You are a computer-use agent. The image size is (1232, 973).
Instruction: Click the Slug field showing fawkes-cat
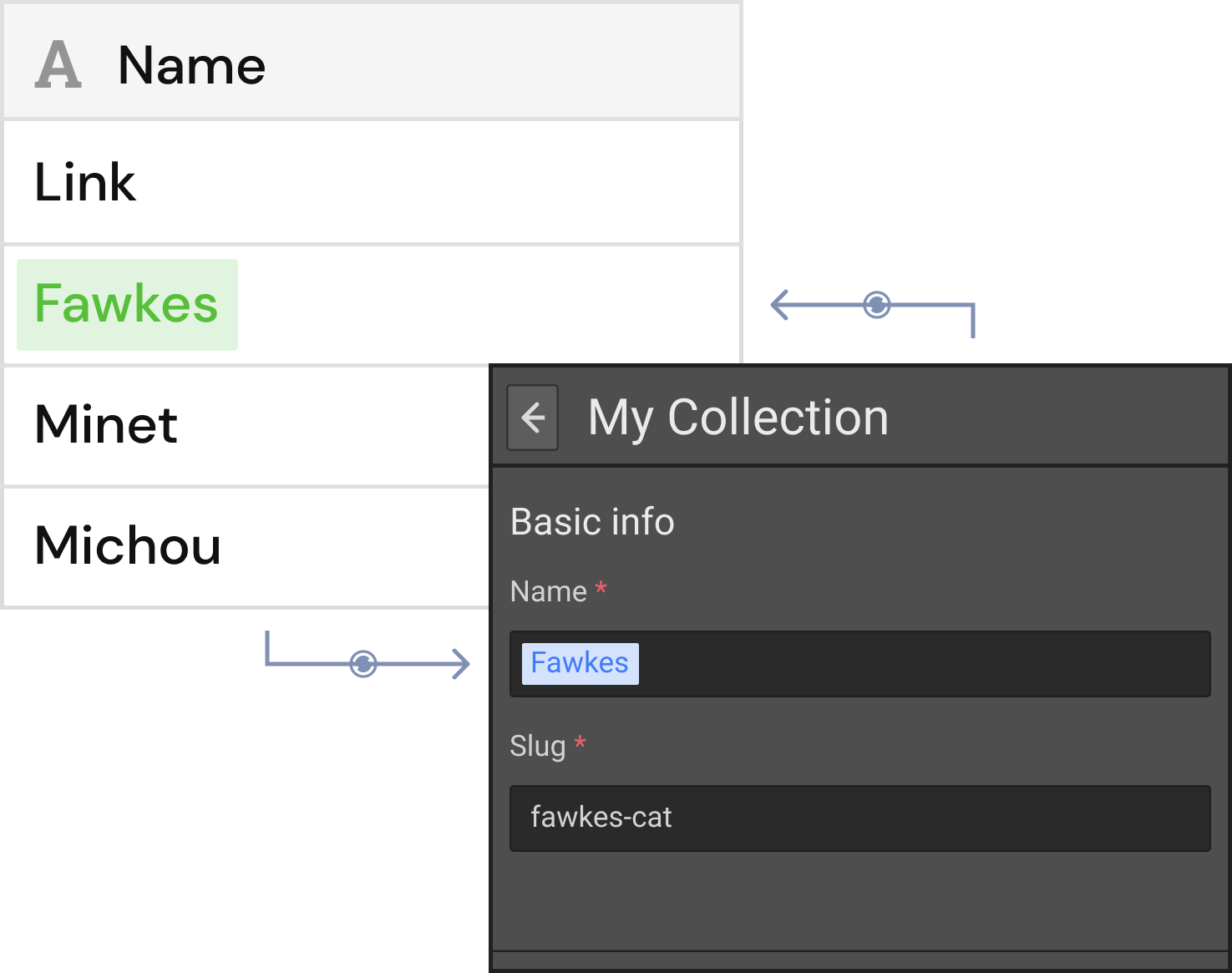click(x=859, y=818)
